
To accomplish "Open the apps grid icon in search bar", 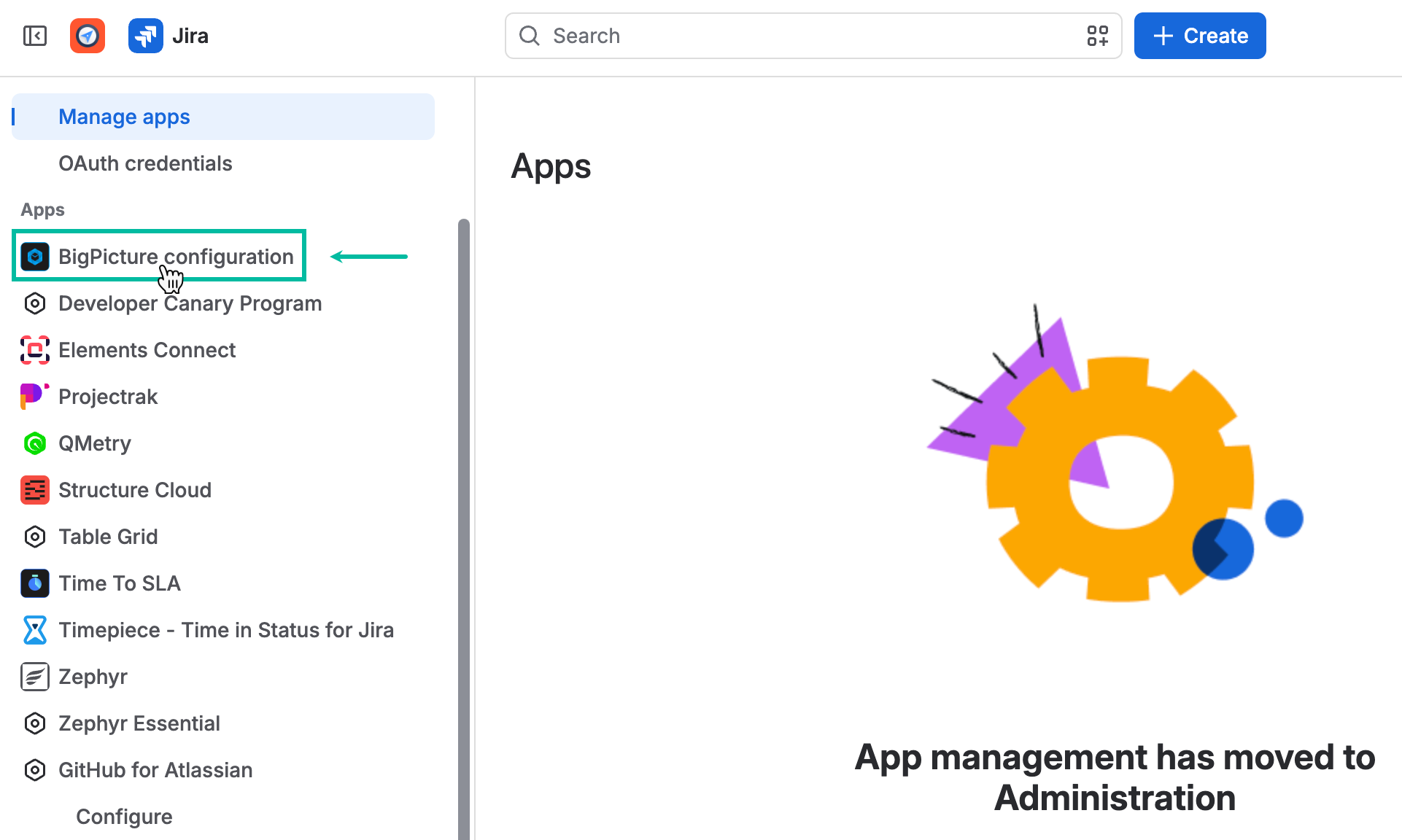I will [x=1097, y=36].
